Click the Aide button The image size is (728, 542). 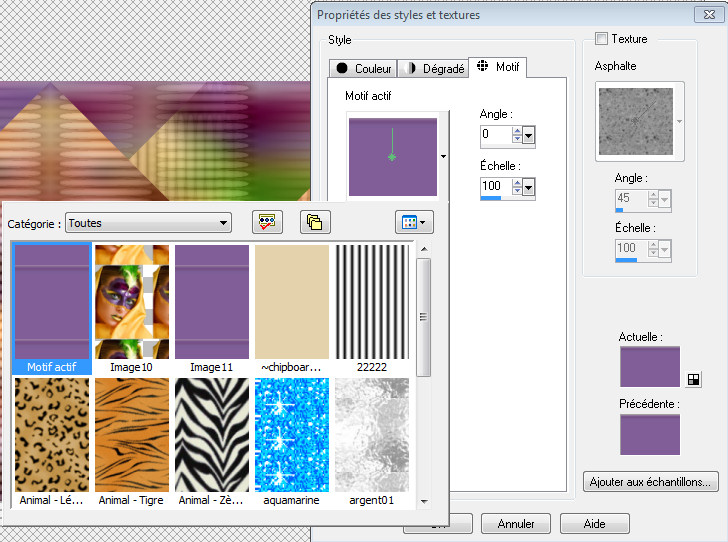click(x=594, y=523)
